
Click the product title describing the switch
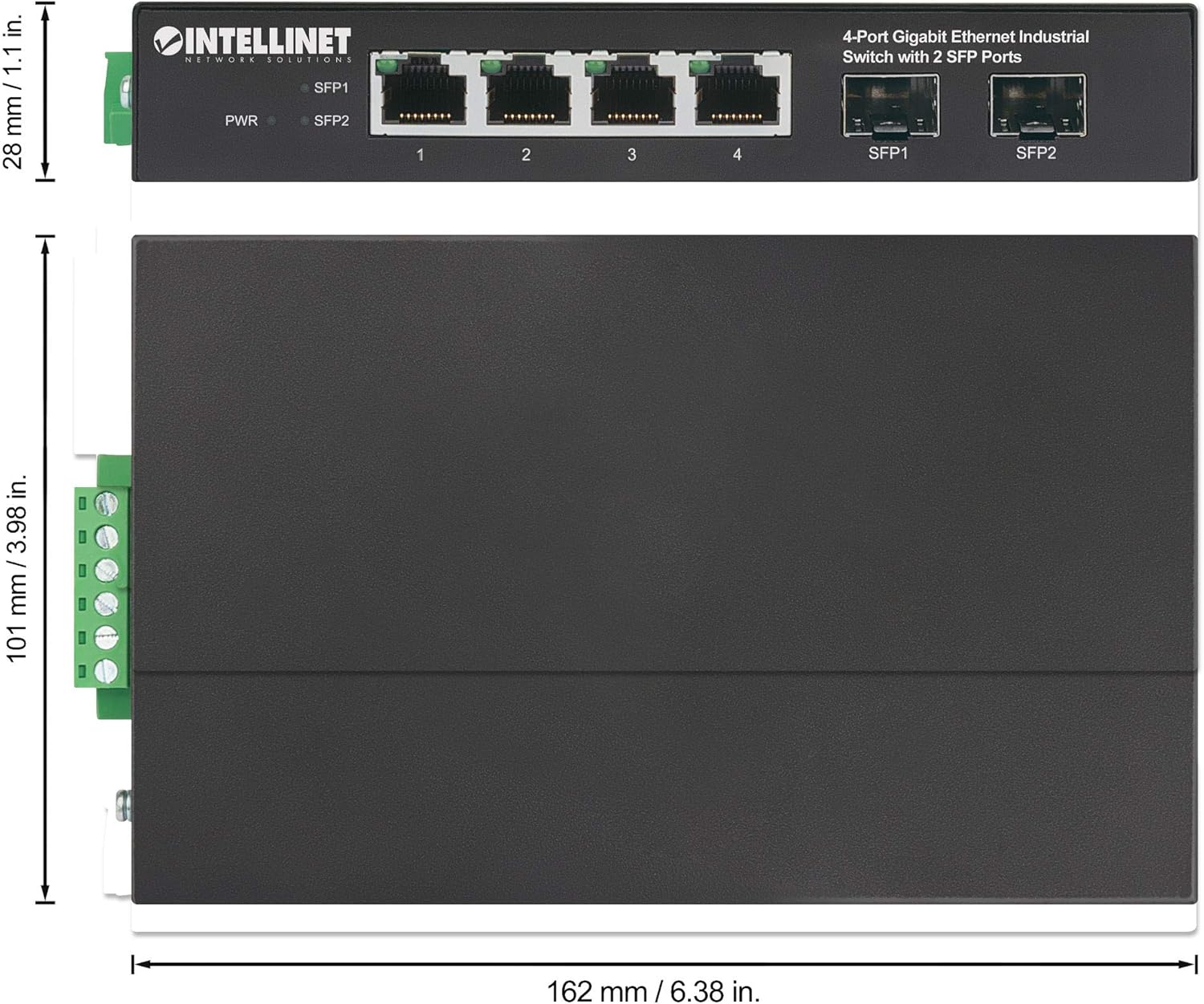(x=966, y=46)
